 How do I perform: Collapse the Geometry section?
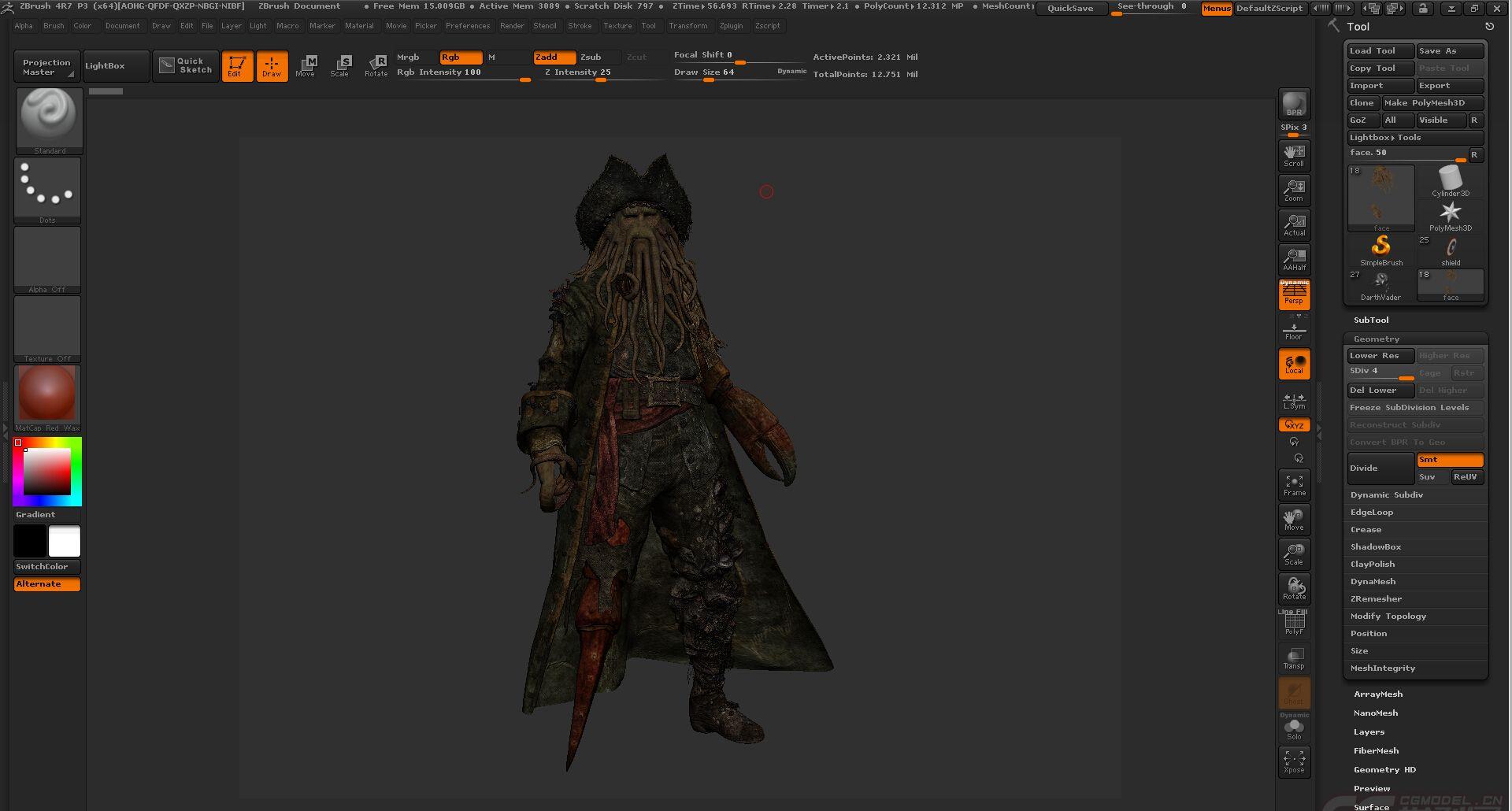point(1377,339)
